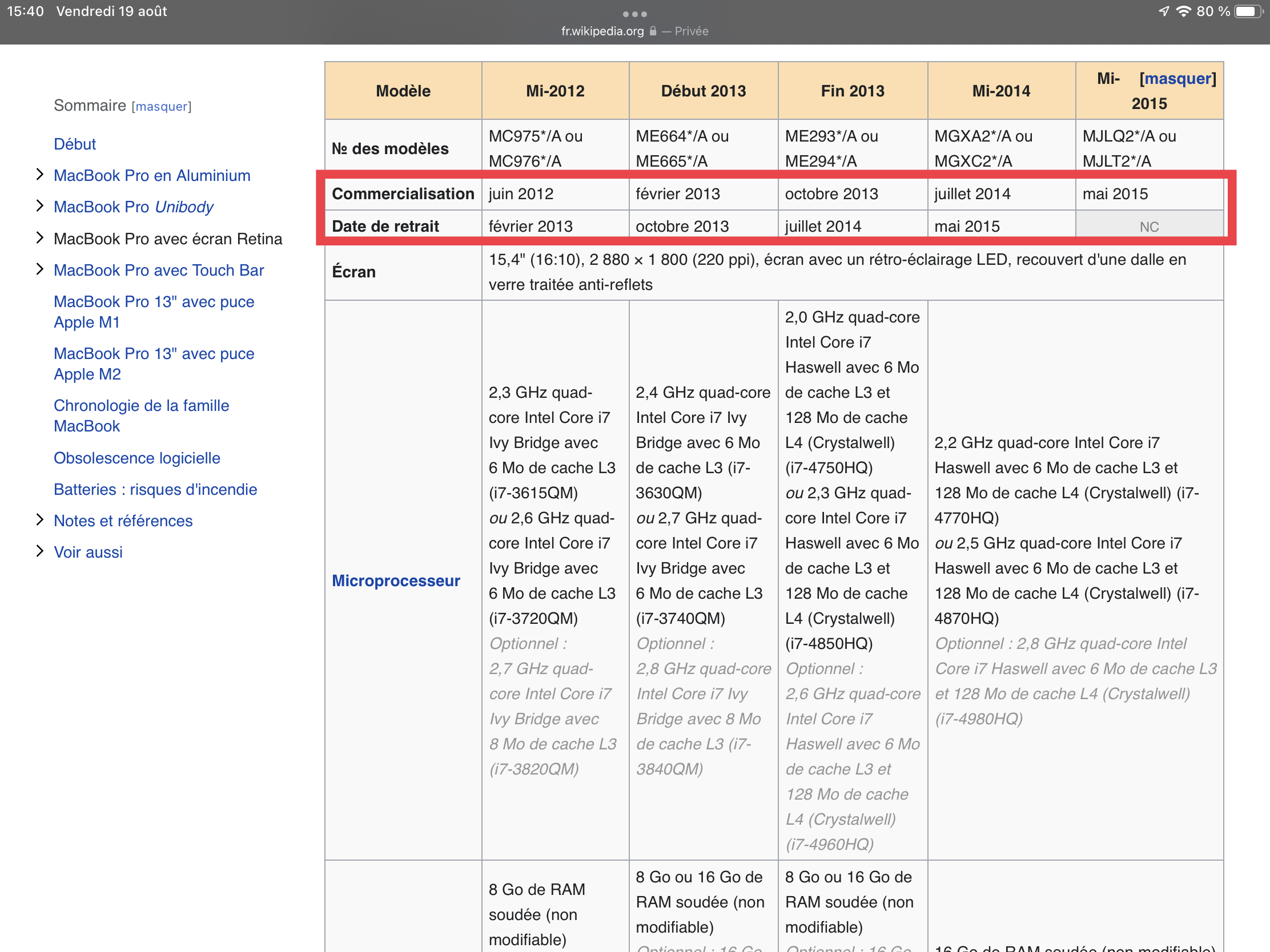Open the Microprocesseur link

pyautogui.click(x=396, y=580)
